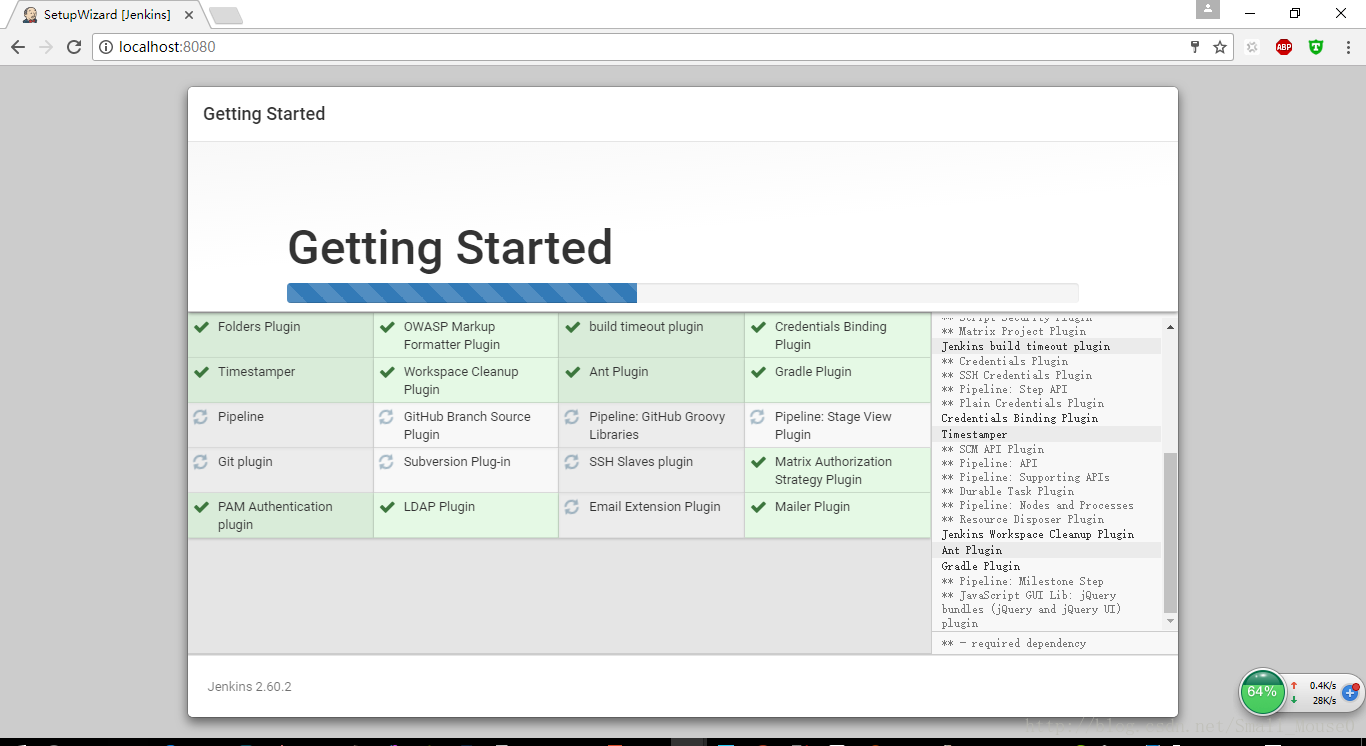This screenshot has width=1366, height=746.
Task: Open the Chrome menu dots
Action: [x=1346, y=47]
